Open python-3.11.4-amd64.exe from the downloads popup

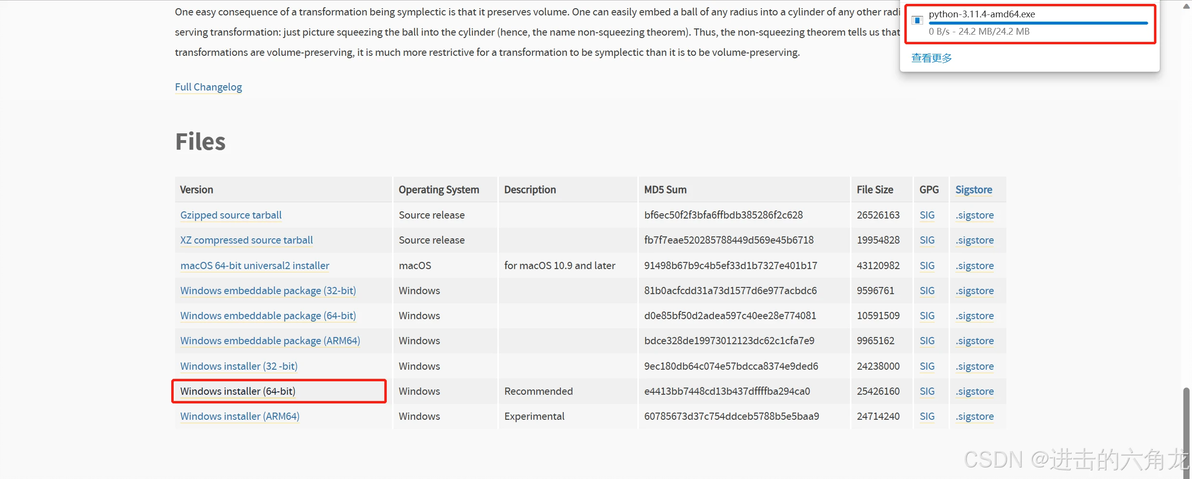point(981,14)
